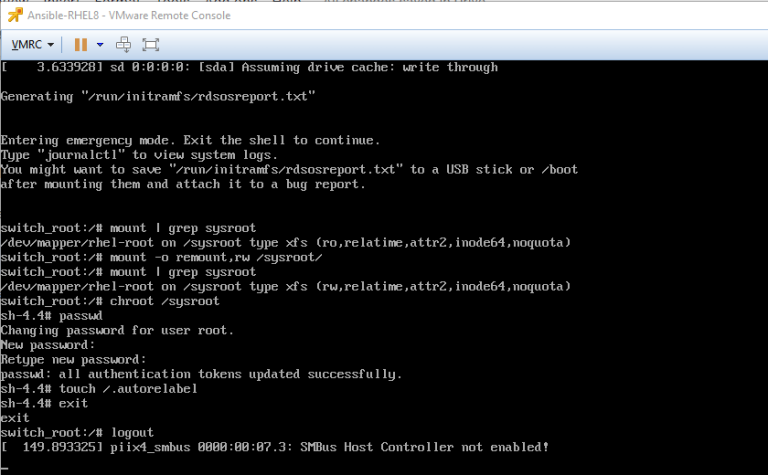This screenshot has width=768, height=475.
Task: Open the VMRC menu
Action: click(32, 44)
